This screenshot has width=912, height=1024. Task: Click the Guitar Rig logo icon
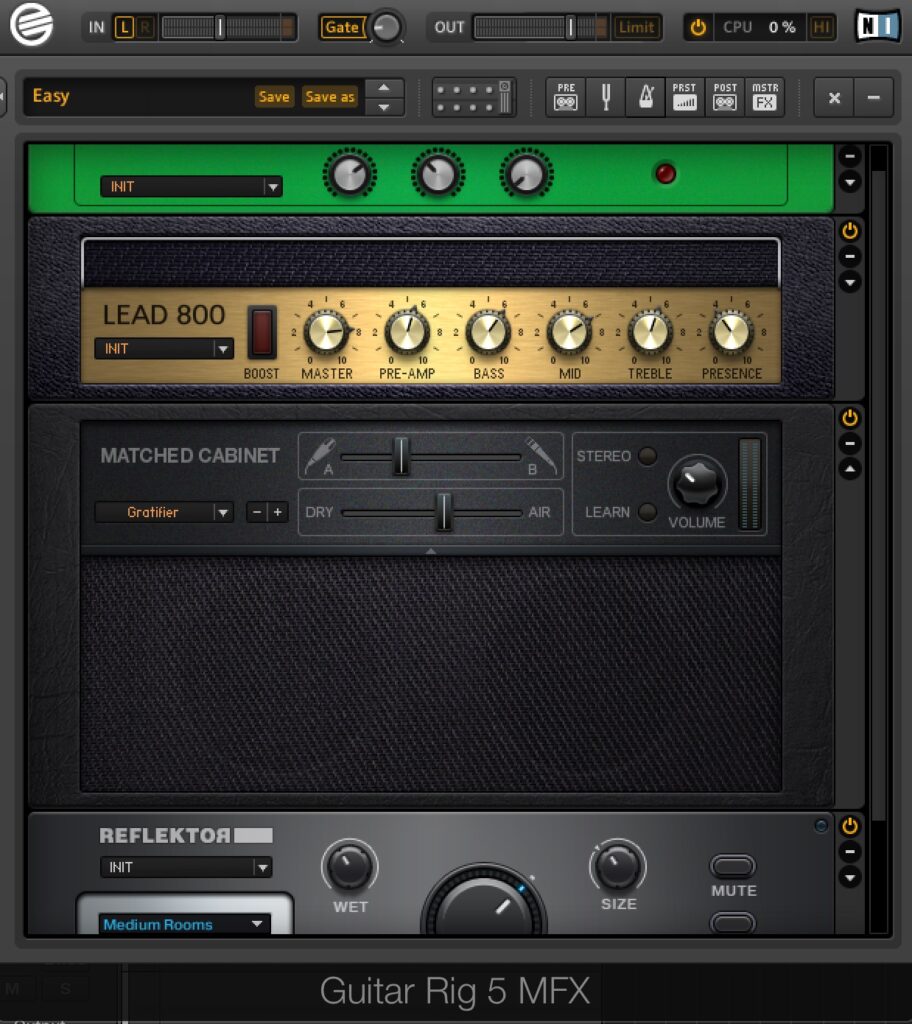point(31,25)
